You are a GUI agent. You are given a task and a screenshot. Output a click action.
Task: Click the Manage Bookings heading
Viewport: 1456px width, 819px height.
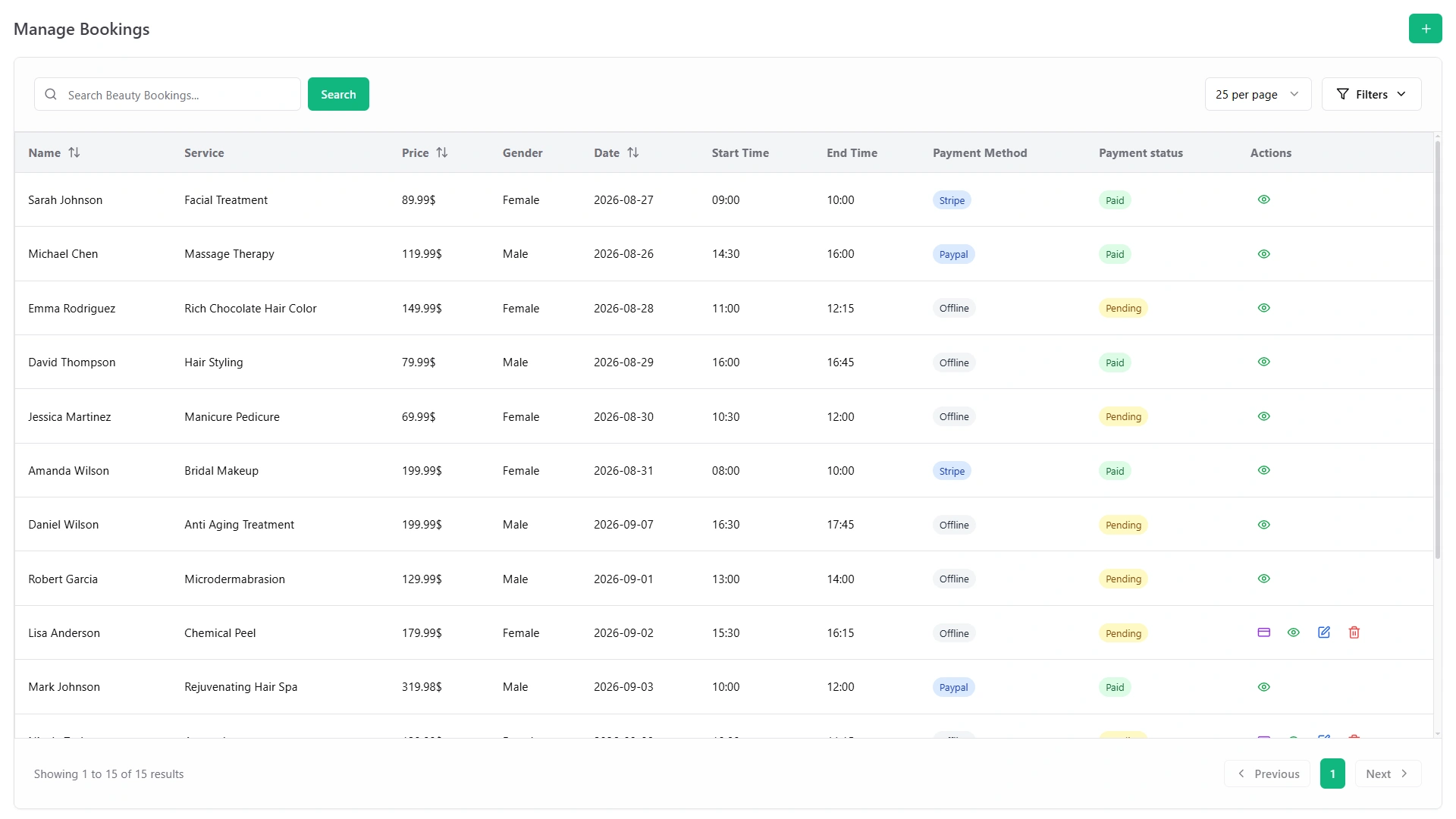click(81, 29)
